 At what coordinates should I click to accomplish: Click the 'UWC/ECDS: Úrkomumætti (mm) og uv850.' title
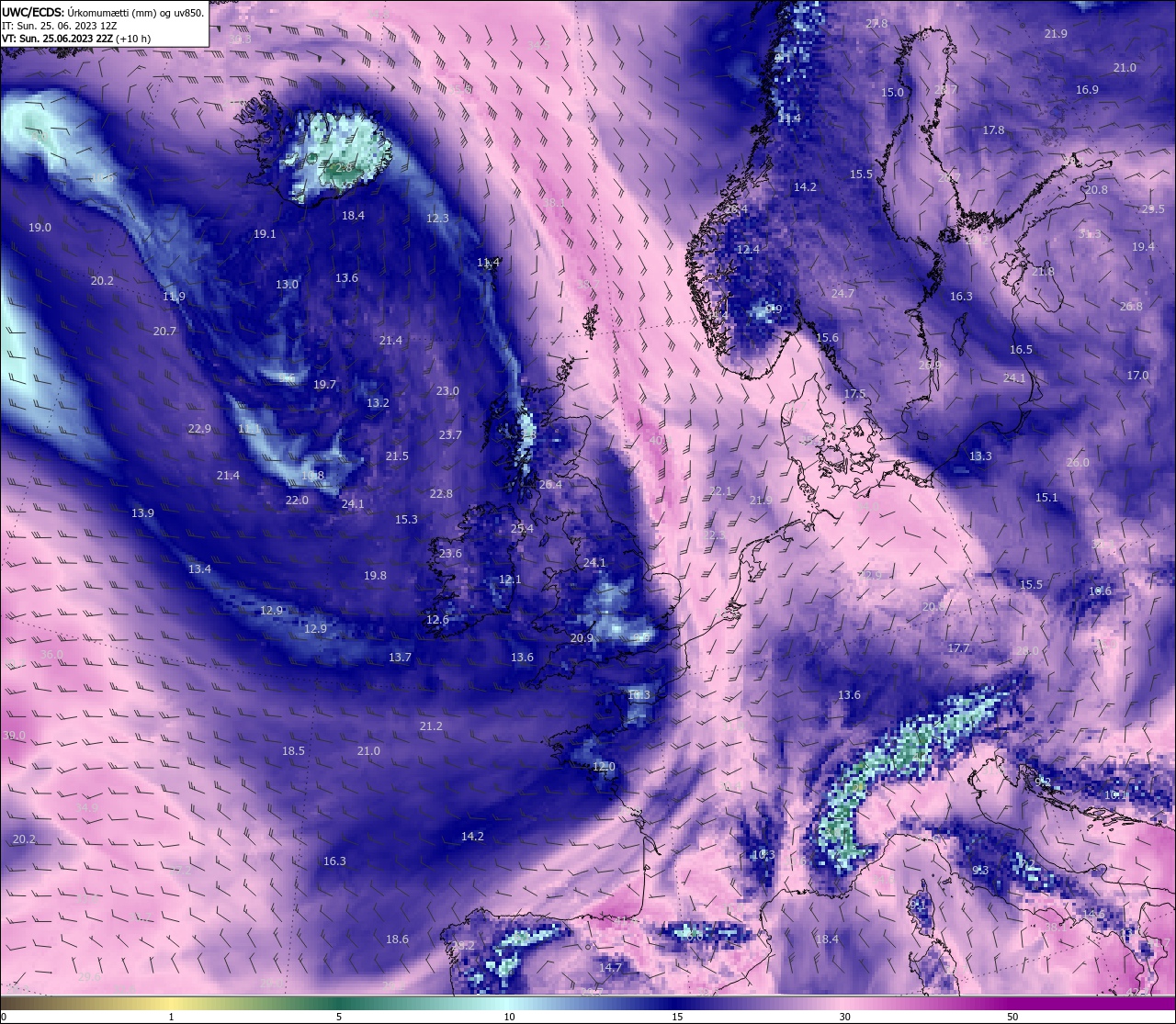tap(103, 13)
